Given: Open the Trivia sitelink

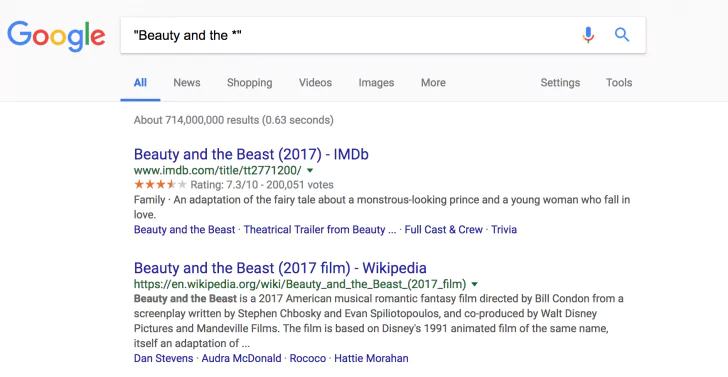Looking at the screenshot, I should pos(504,229).
